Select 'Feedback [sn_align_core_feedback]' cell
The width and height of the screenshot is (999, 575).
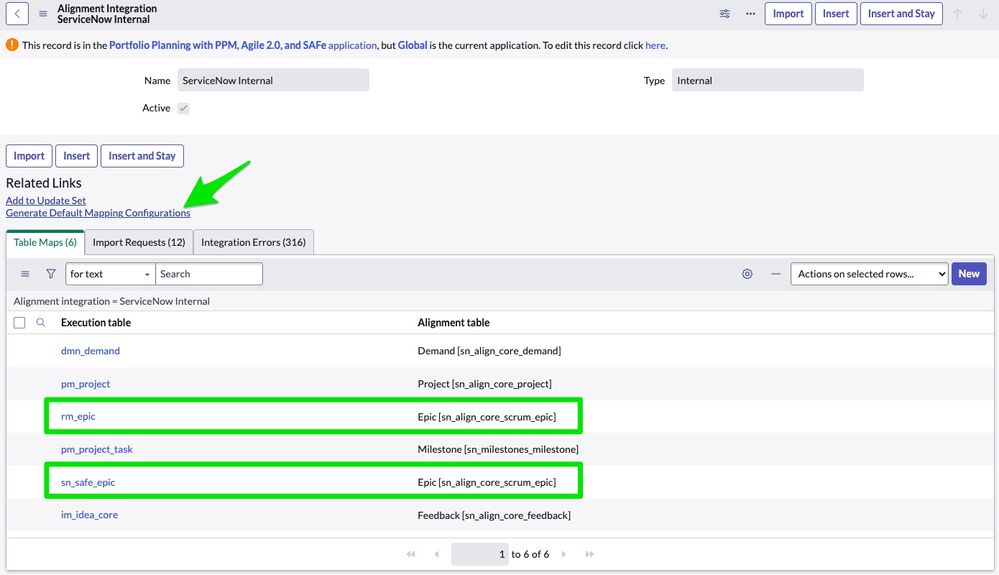pyautogui.click(x=494, y=515)
